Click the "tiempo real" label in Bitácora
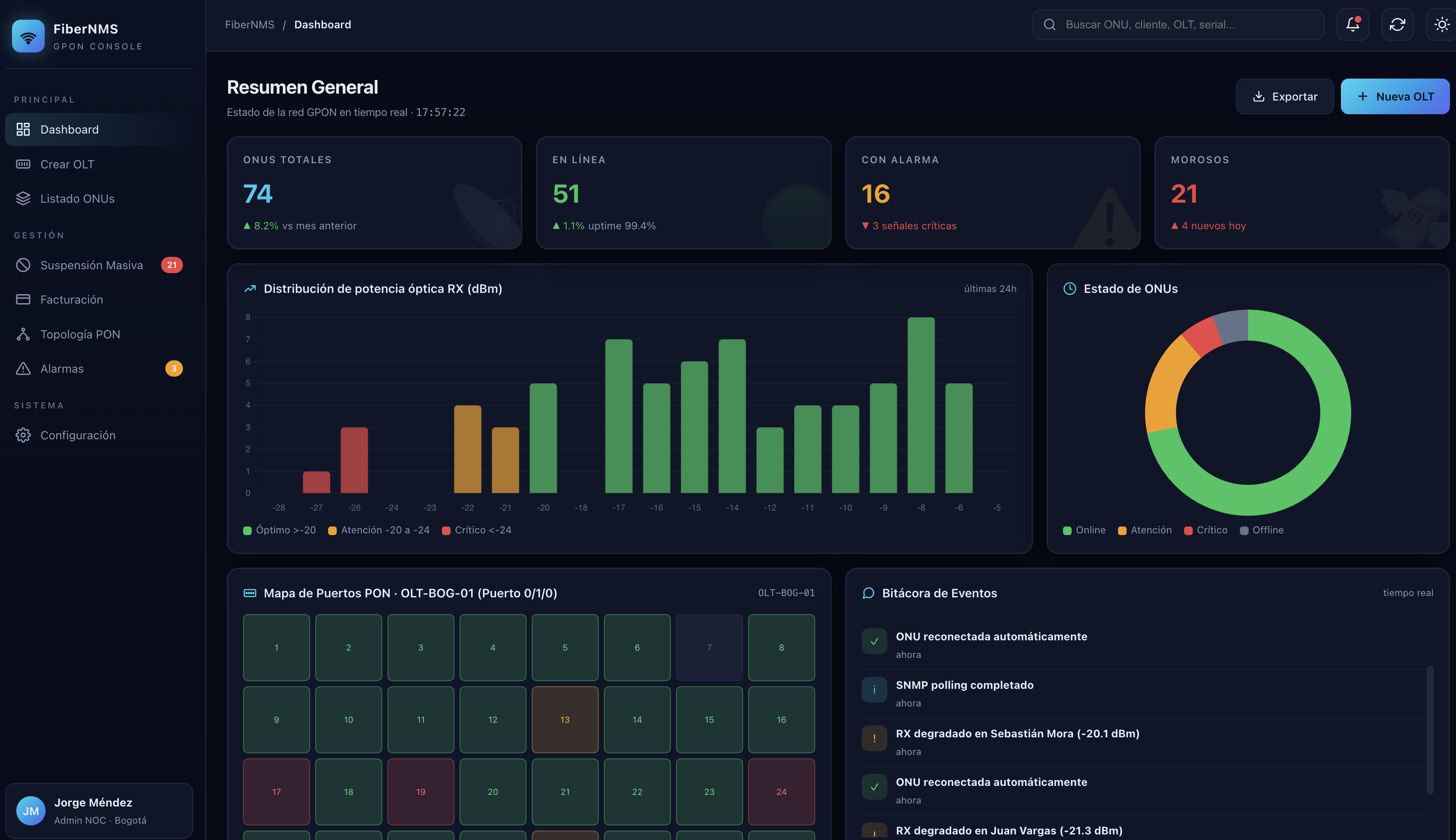1456x840 pixels. tap(1408, 593)
